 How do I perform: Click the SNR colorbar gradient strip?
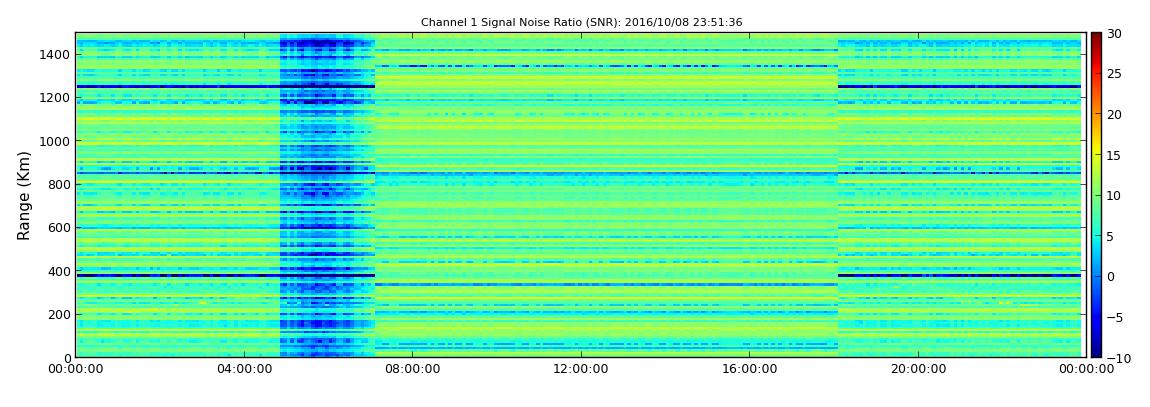pyautogui.click(x=1096, y=195)
